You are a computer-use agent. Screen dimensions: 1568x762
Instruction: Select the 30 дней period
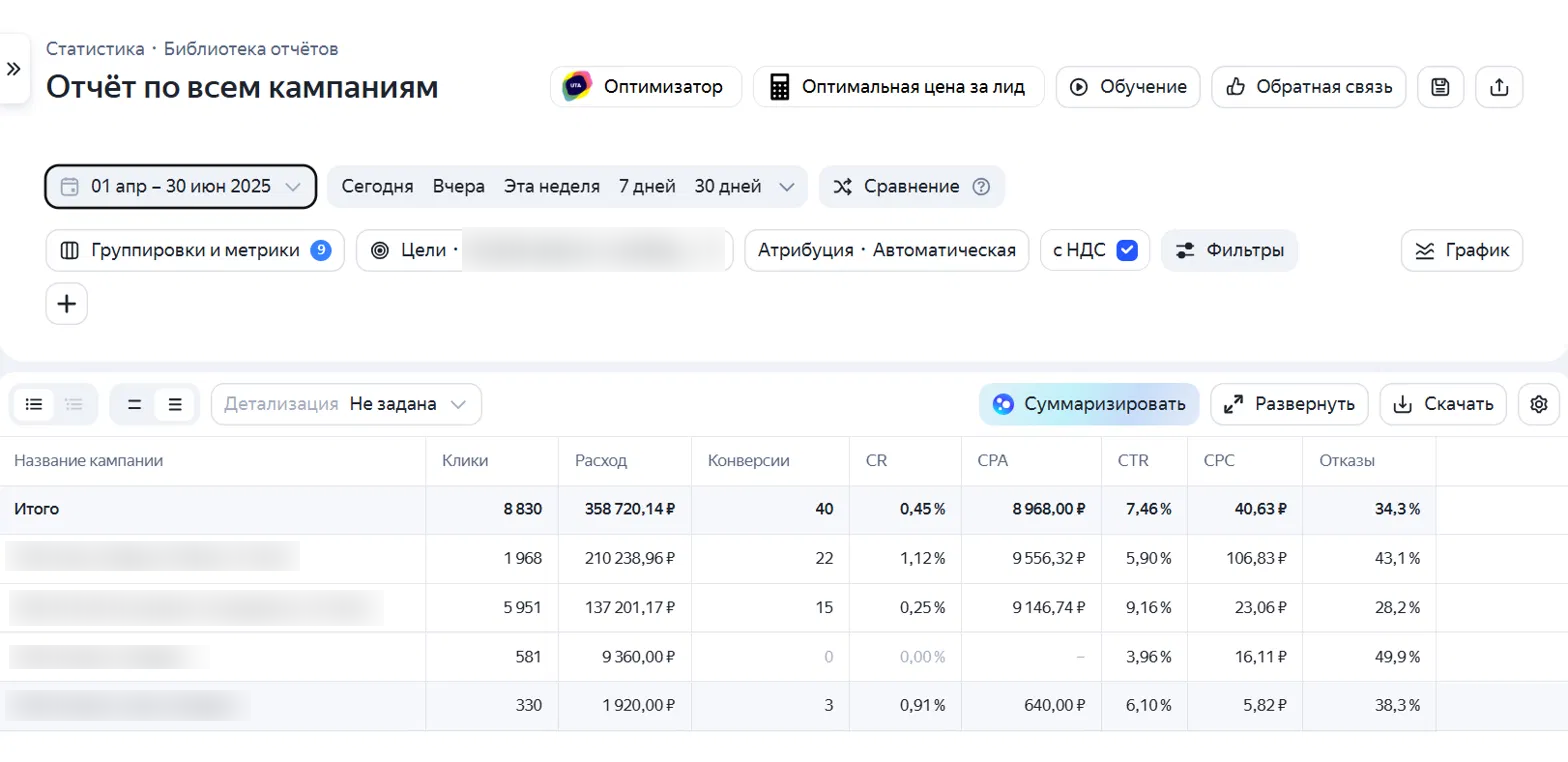point(728,186)
